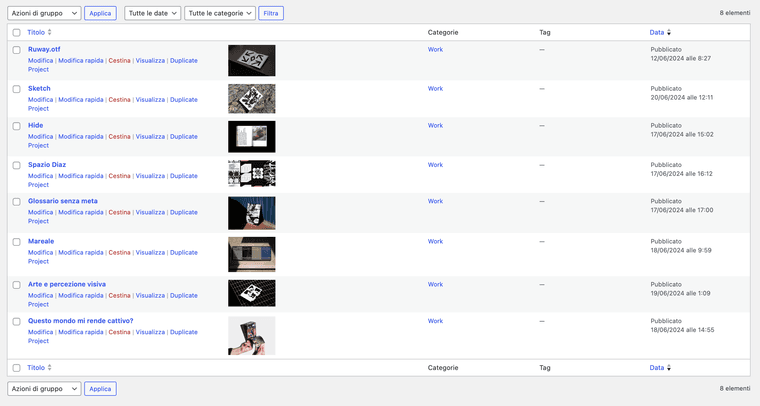Click the sort arrows beside the top Titolo header

tap(50, 33)
